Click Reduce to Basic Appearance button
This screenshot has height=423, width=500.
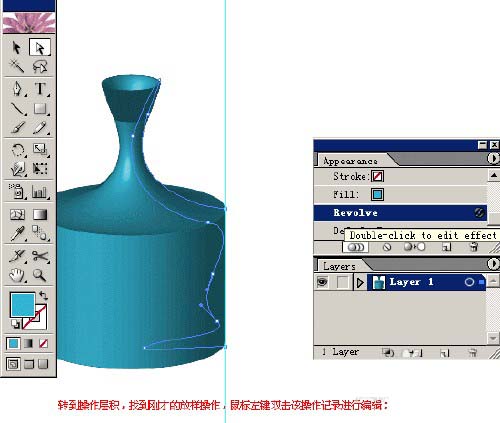point(414,247)
